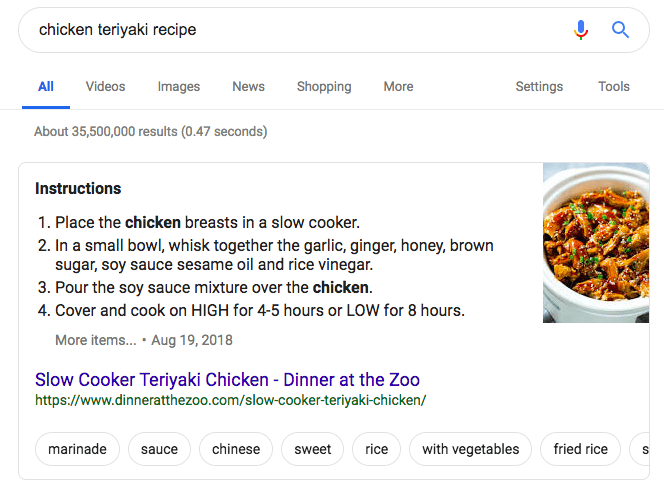Switch to the Videos tab

(105, 87)
